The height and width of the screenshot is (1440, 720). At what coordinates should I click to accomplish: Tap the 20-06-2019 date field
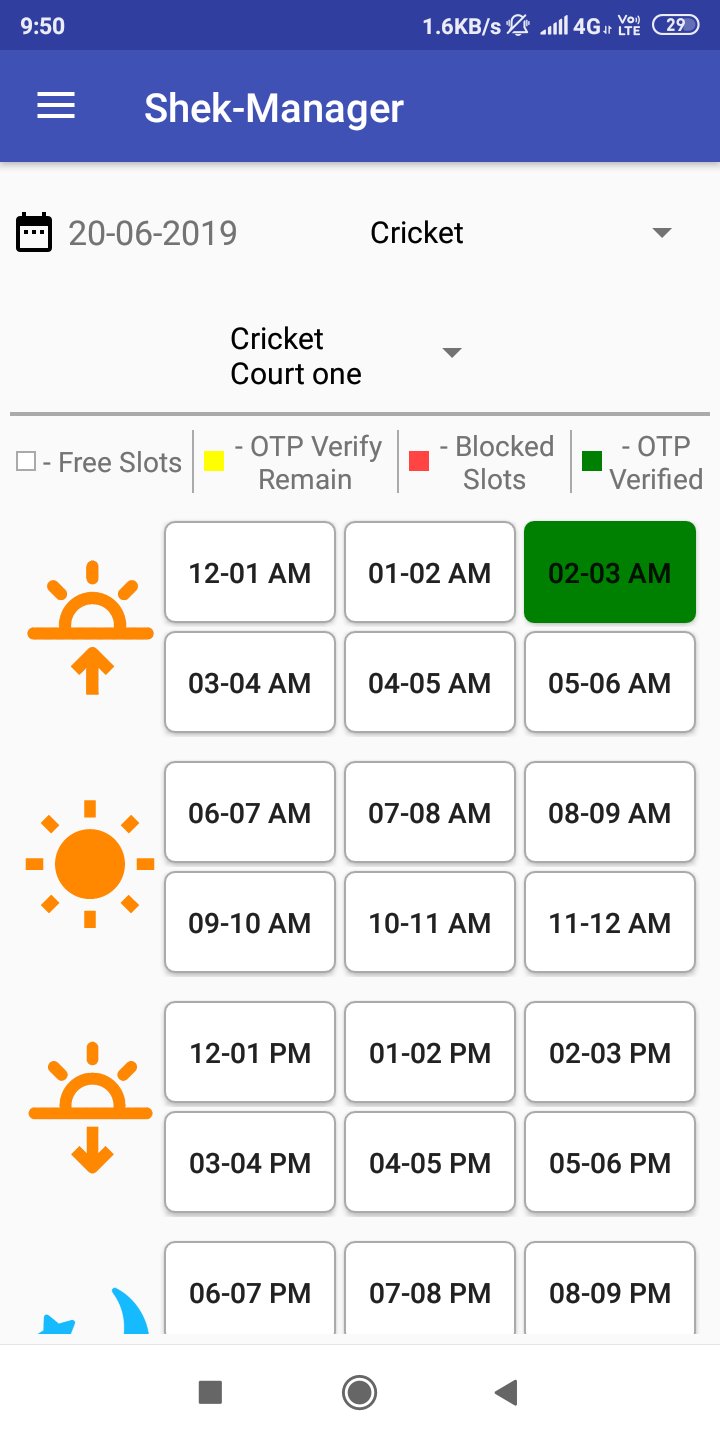pos(153,233)
